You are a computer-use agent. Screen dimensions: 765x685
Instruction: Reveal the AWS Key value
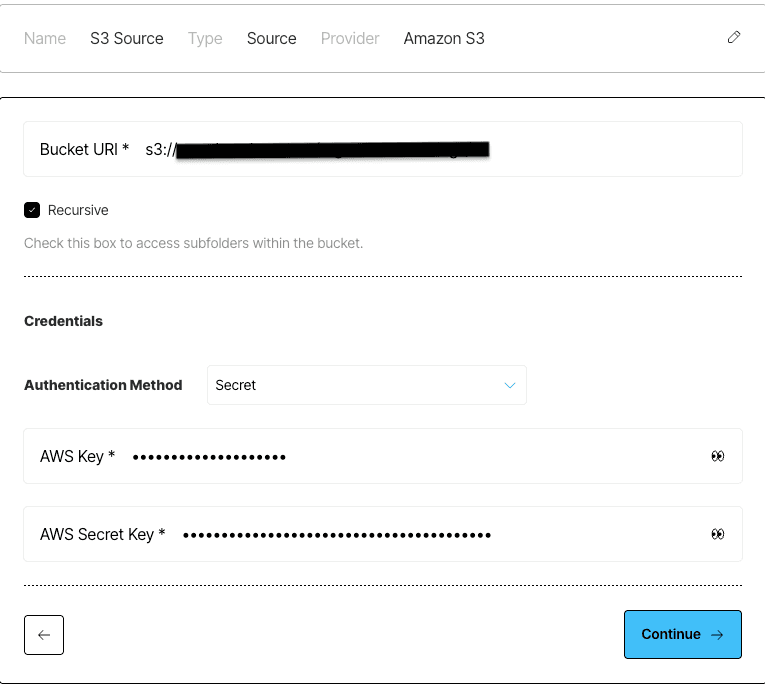click(x=717, y=456)
